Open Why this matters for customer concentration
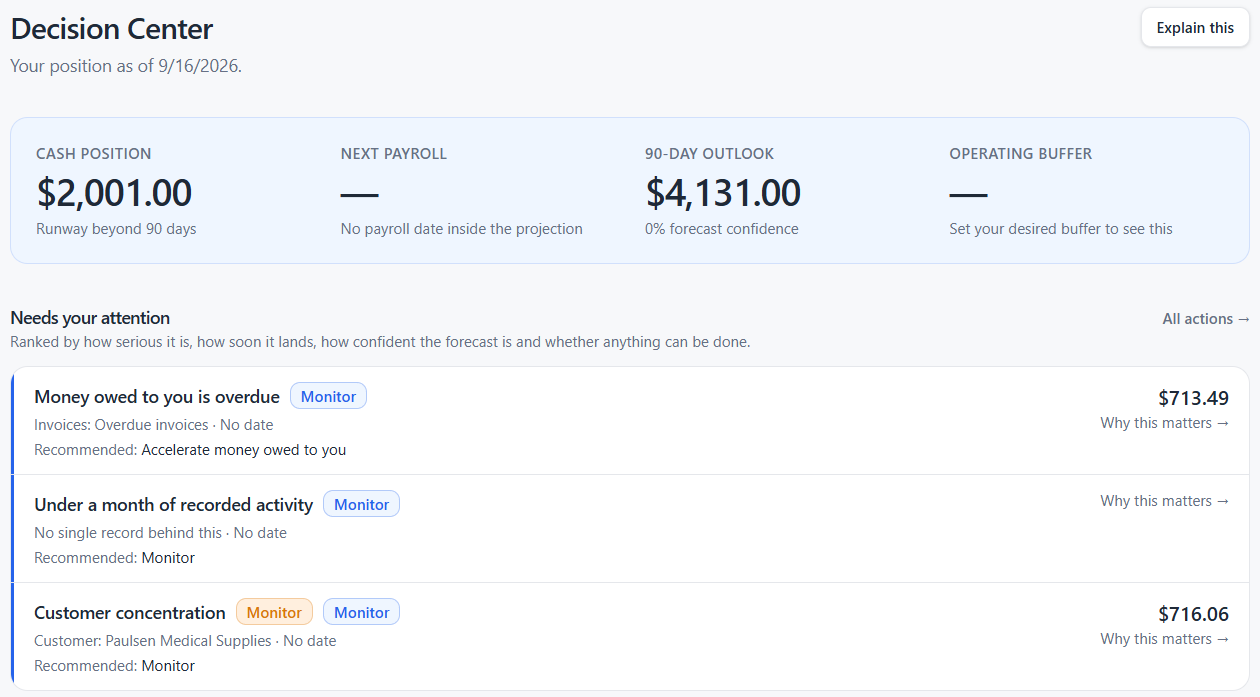The image size is (1260, 697). click(x=1165, y=639)
